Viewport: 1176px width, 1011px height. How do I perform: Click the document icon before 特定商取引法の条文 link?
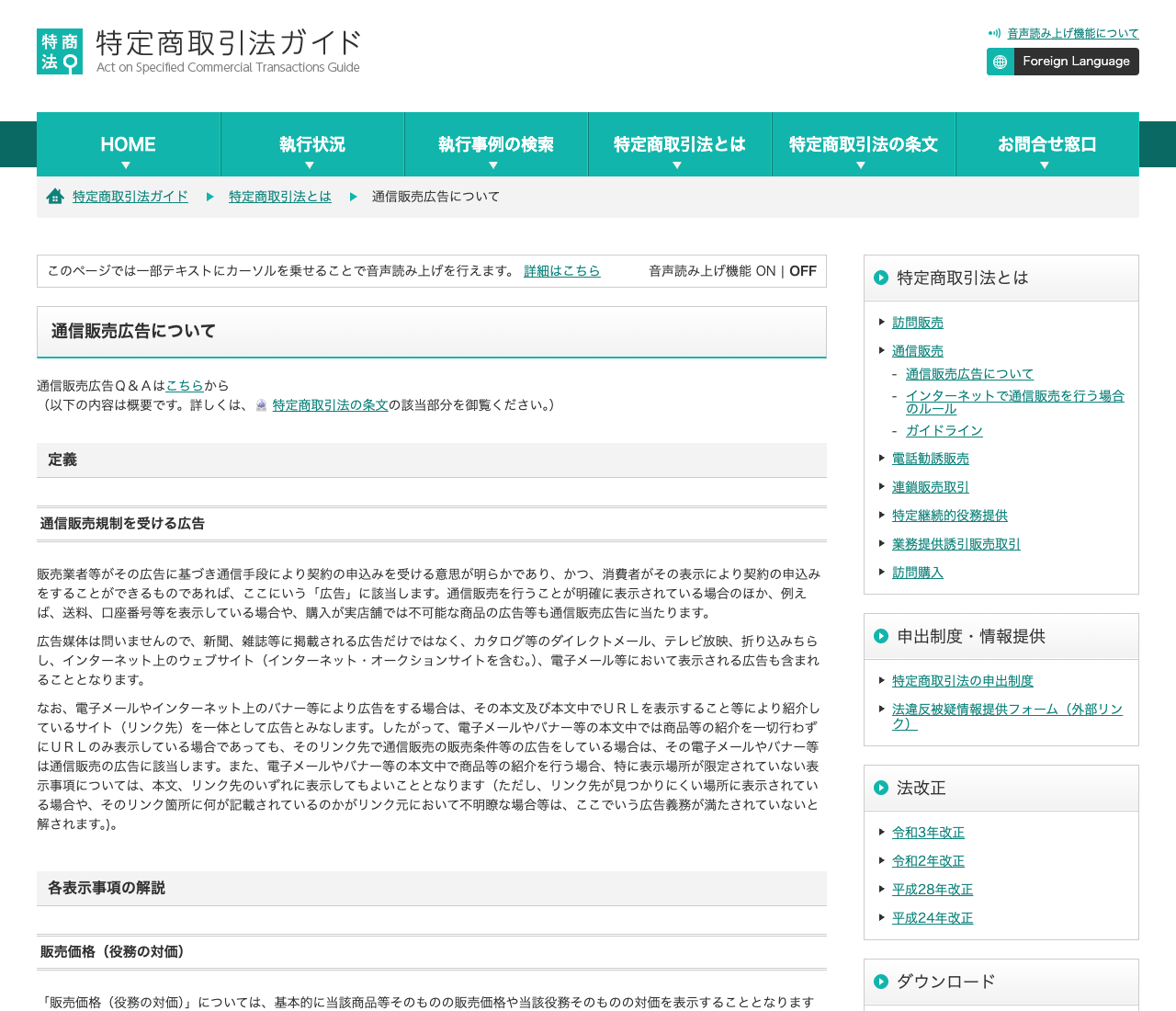(262, 405)
